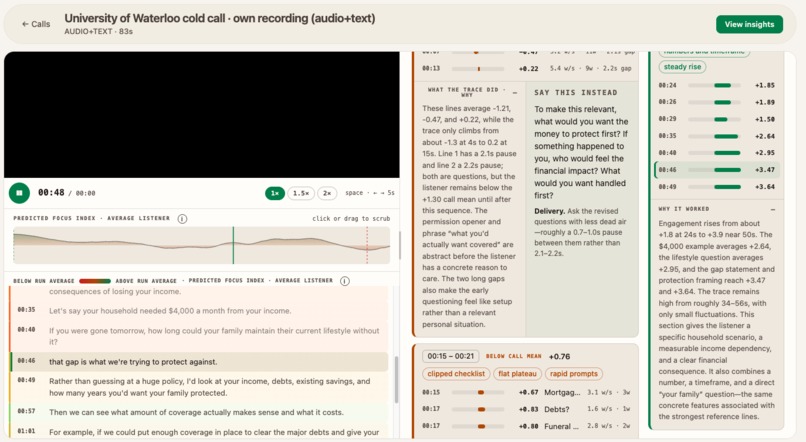806x442 pixels.
Task: Select the 00:24 row scoring +1.85
Action: click(717, 85)
